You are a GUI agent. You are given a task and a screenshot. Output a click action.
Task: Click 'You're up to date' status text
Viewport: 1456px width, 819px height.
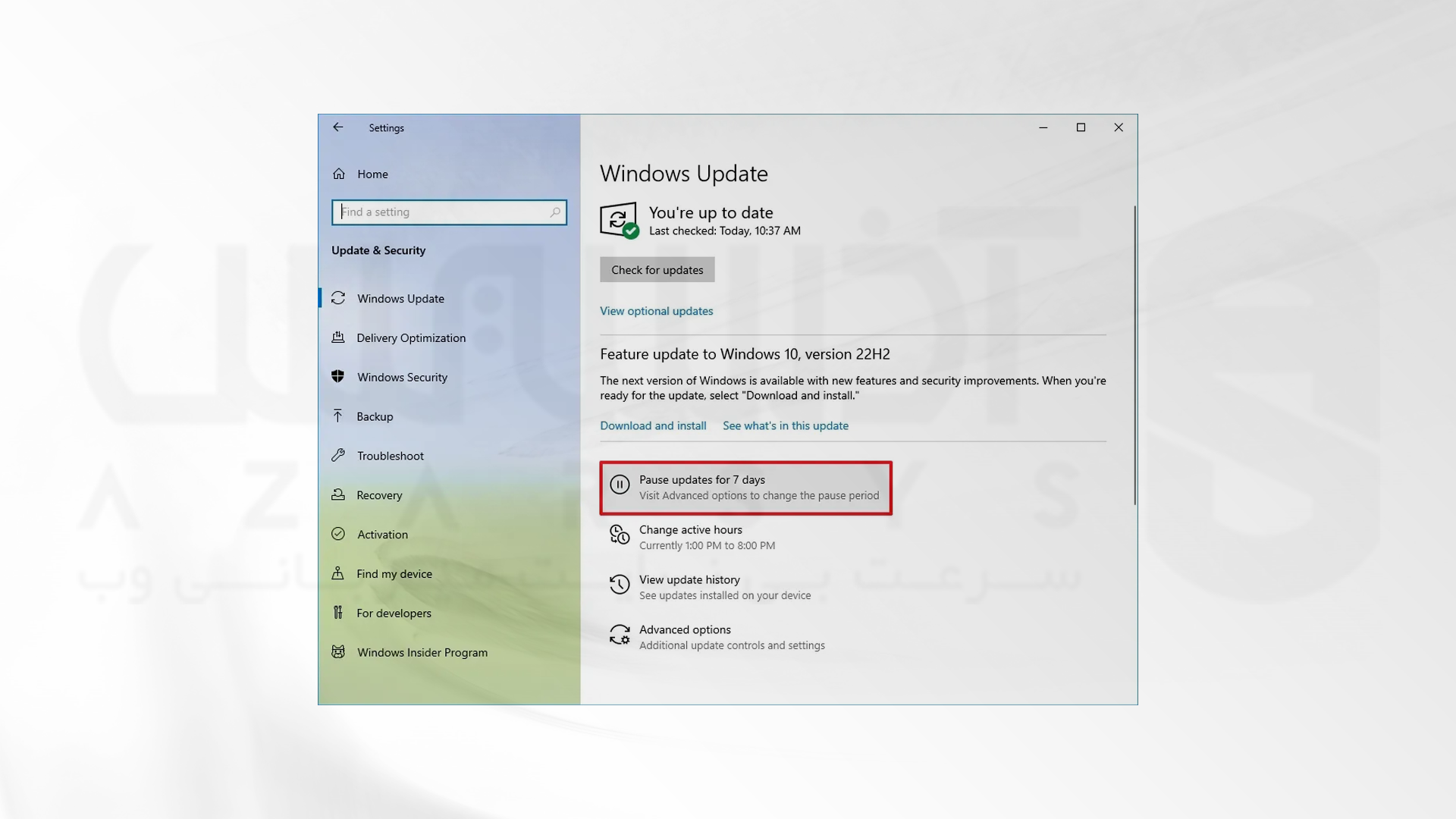tap(711, 213)
